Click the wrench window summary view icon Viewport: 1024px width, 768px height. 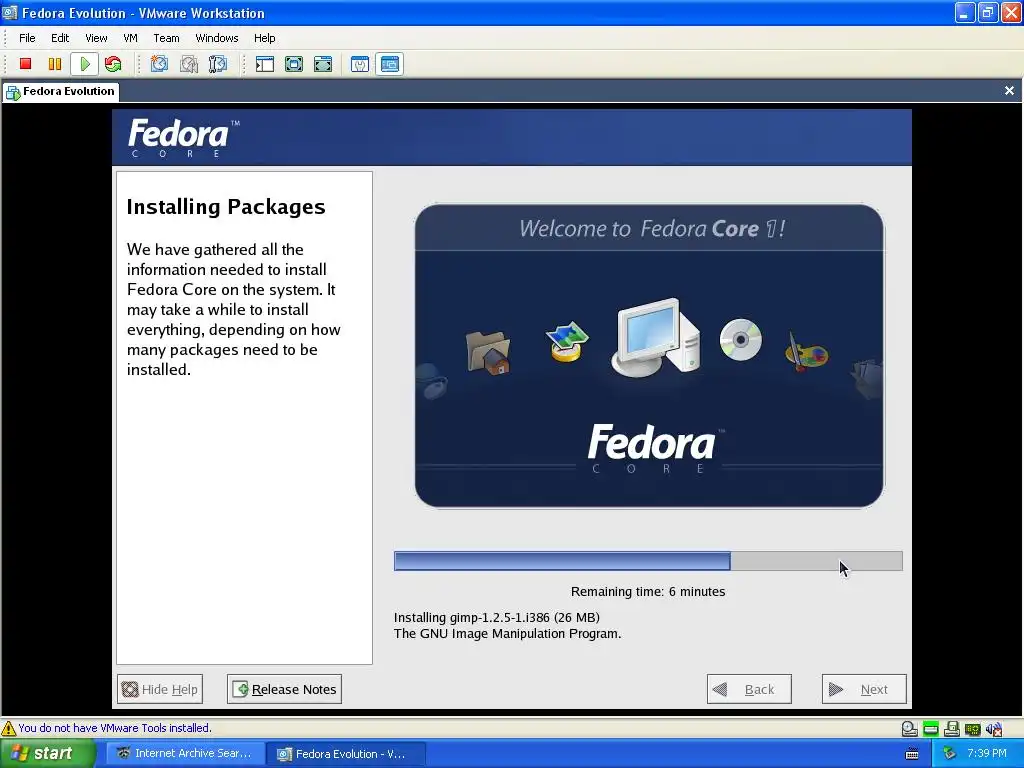[360, 64]
